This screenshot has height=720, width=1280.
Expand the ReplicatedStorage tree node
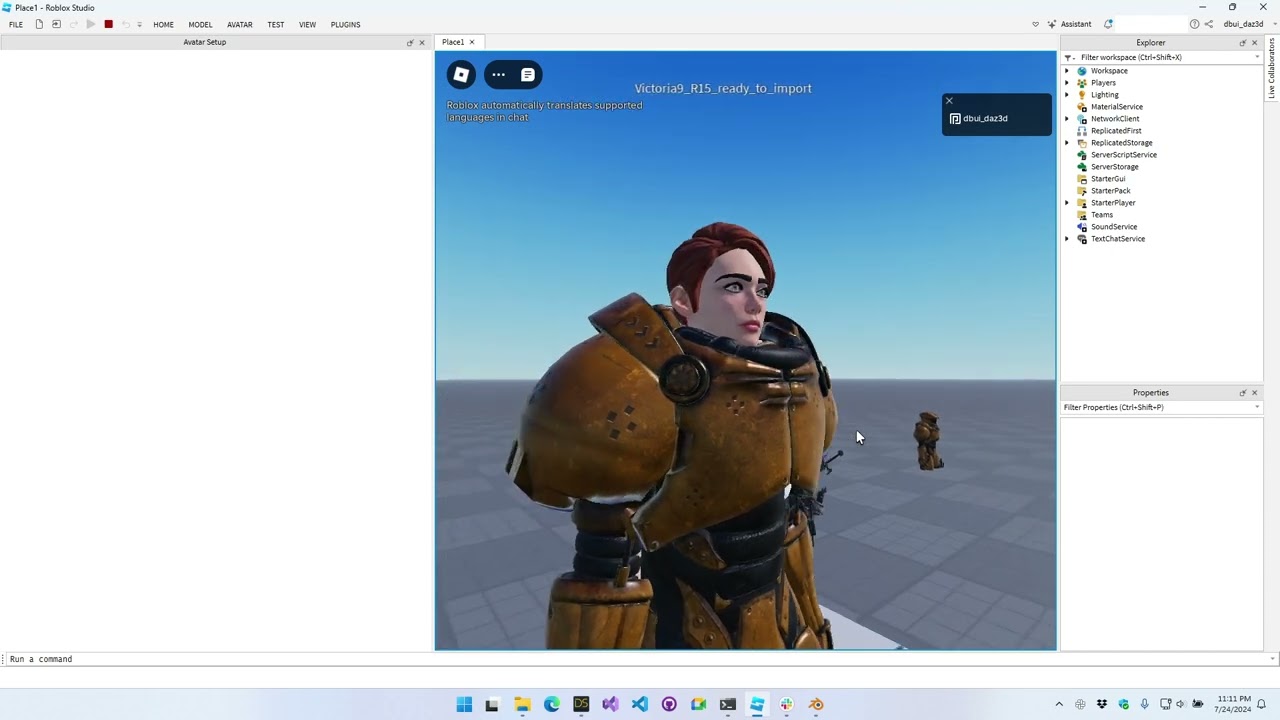tap(1067, 143)
